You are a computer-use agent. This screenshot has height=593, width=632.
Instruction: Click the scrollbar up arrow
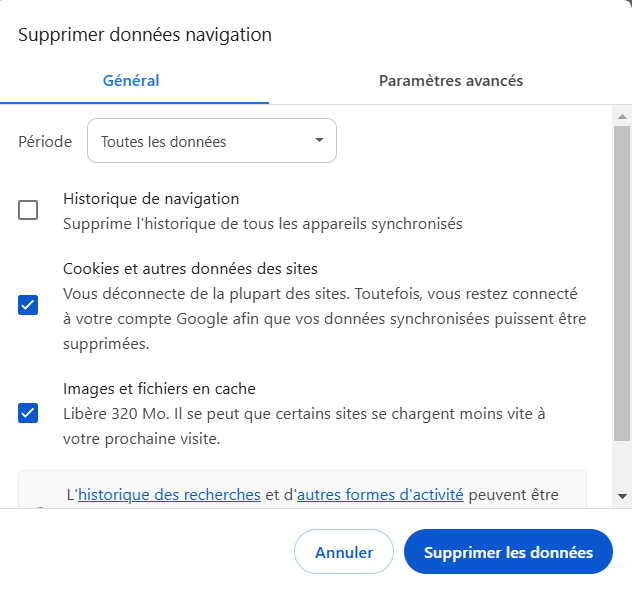pos(621,115)
